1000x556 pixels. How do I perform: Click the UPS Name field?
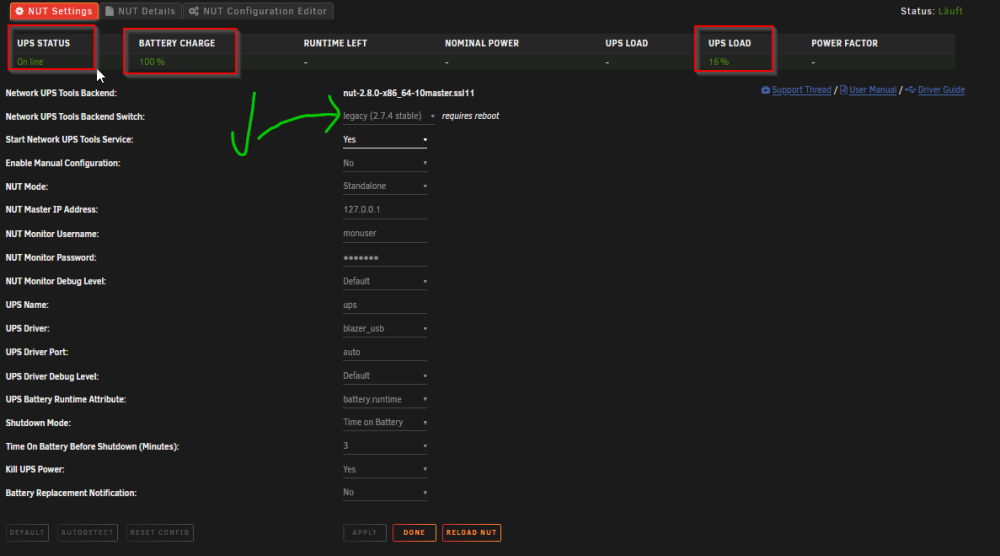pos(385,305)
